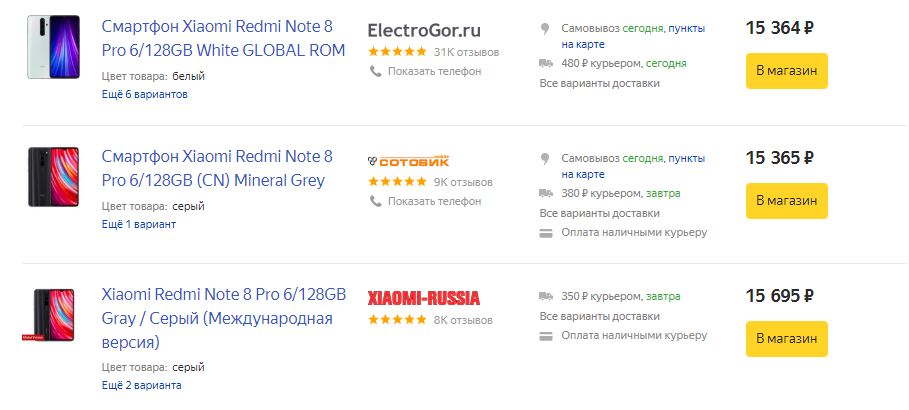The height and width of the screenshot is (410, 909).
Task: Expand "Ещё 2 варианта" for the Gray phone
Action: [x=142, y=385]
